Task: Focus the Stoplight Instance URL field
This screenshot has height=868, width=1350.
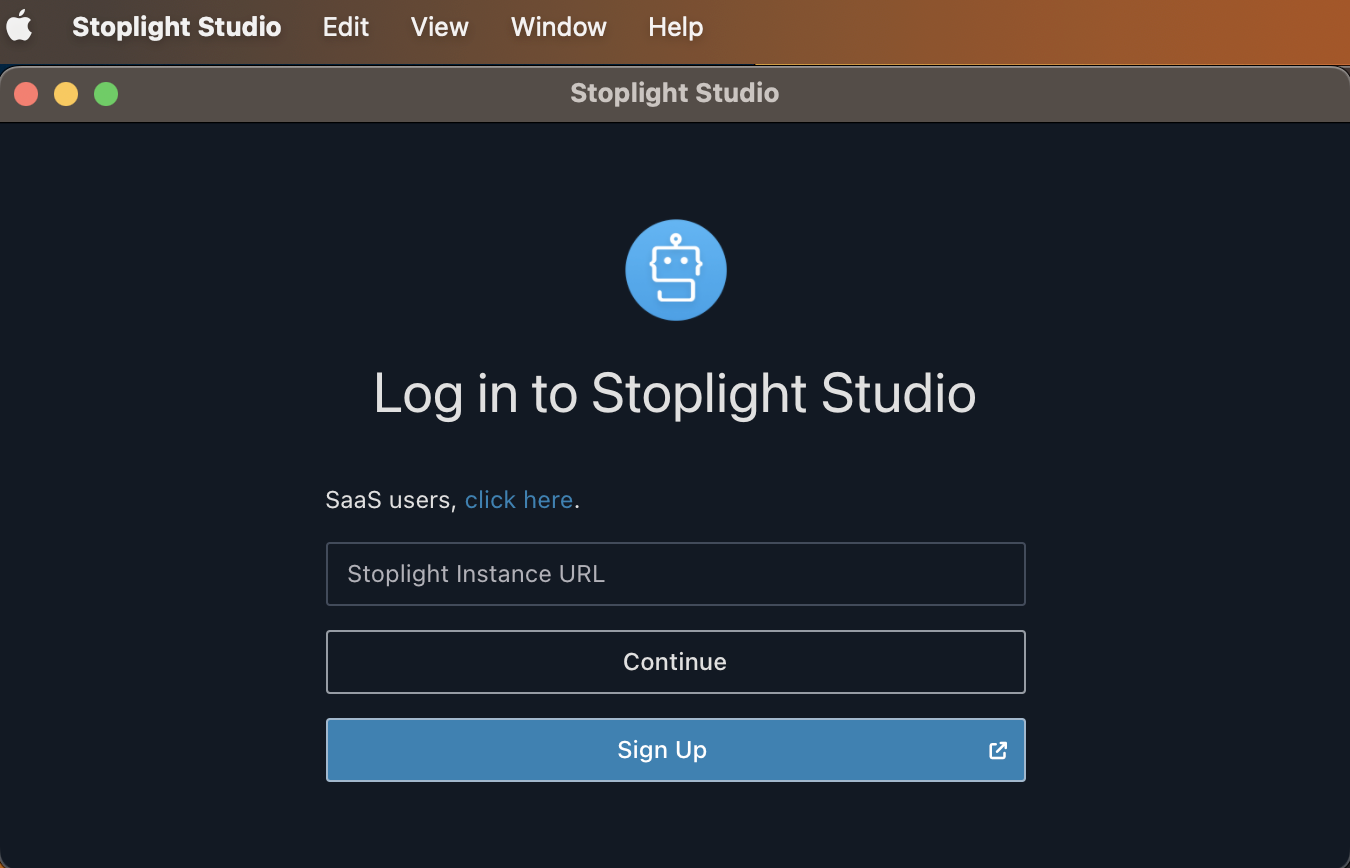Action: point(675,574)
